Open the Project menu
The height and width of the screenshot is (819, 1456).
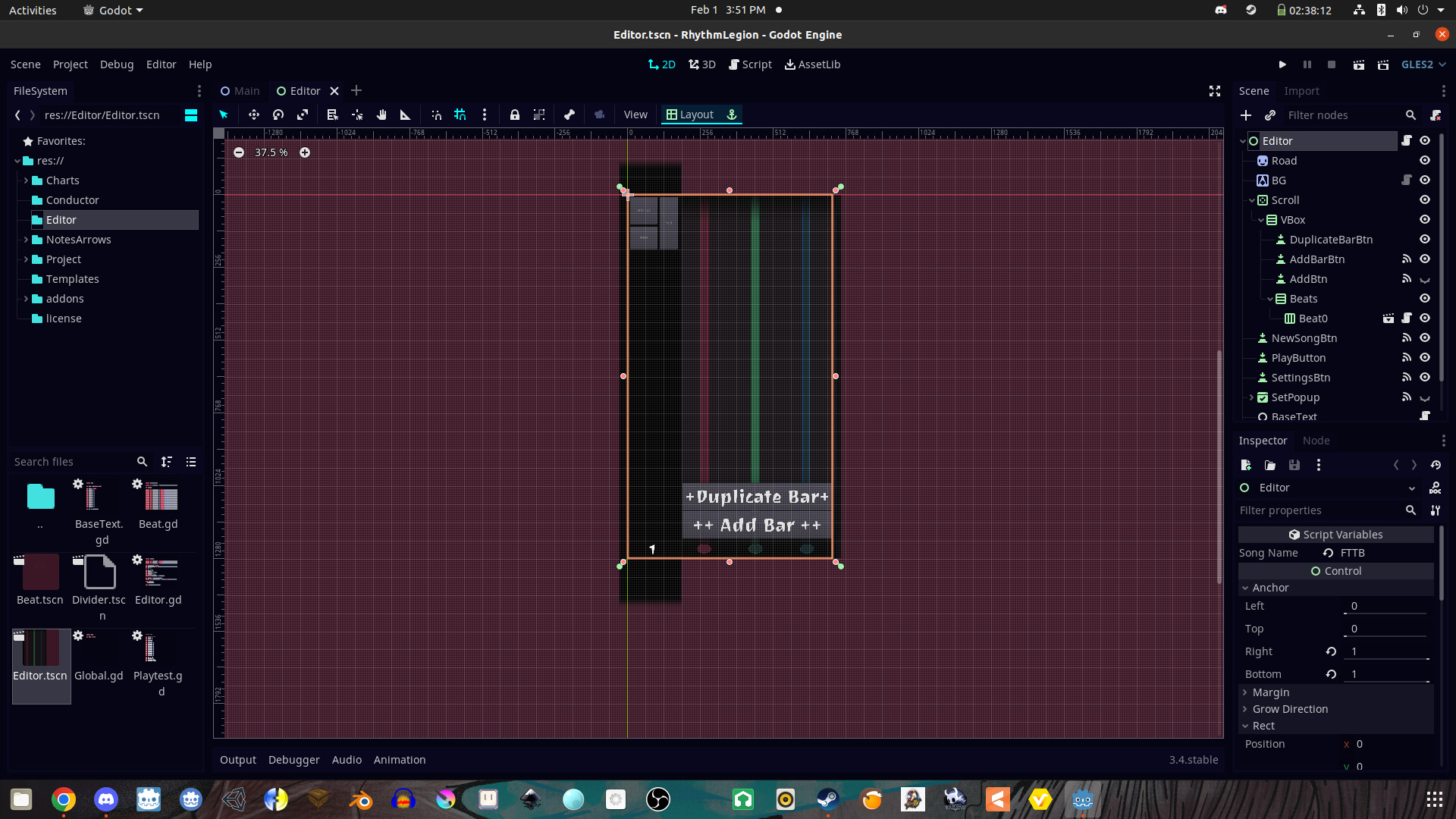point(70,64)
